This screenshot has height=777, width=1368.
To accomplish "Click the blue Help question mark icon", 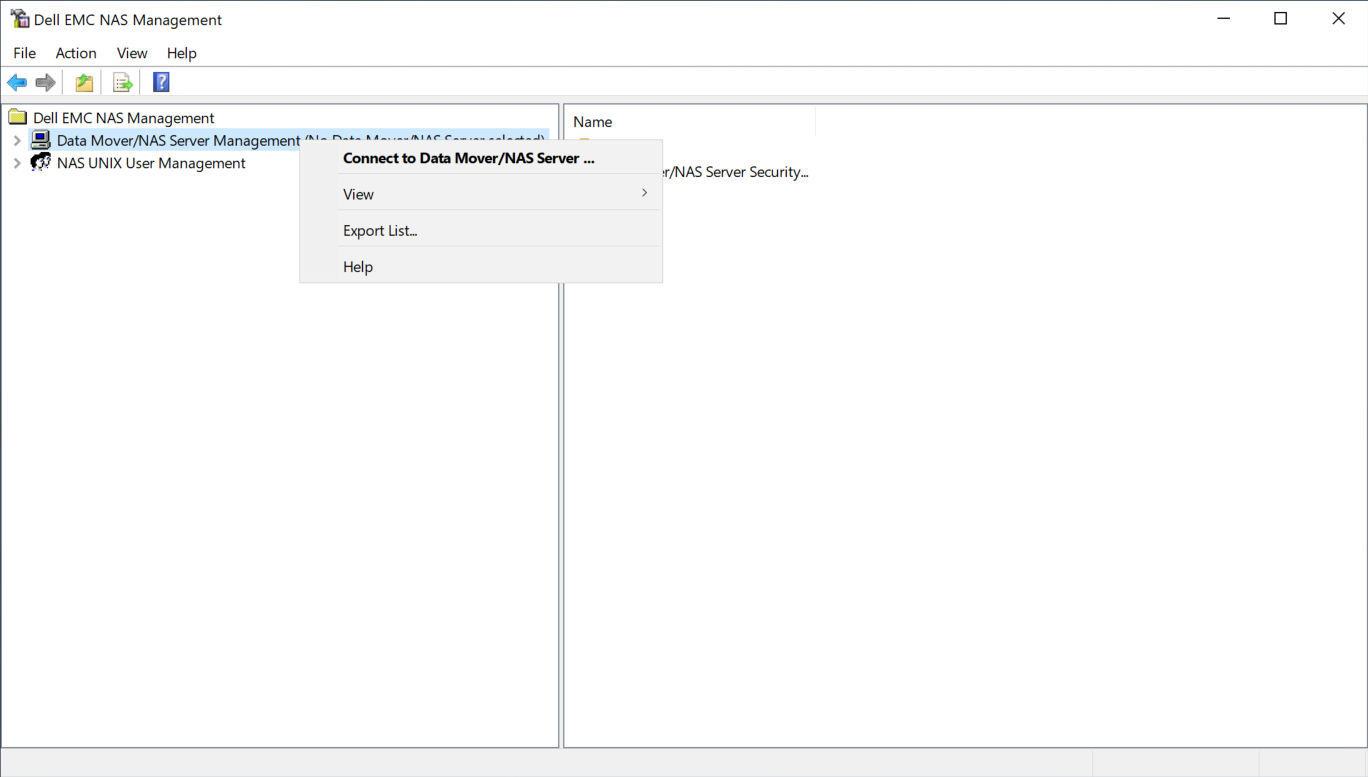I will point(161,83).
